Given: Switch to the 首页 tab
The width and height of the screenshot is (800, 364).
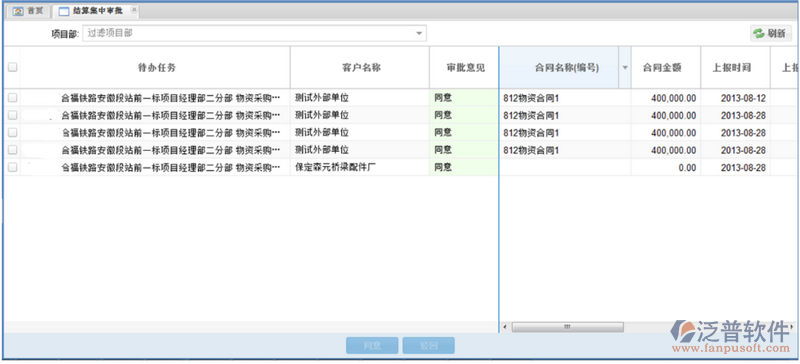Looking at the screenshot, I should coord(29,11).
